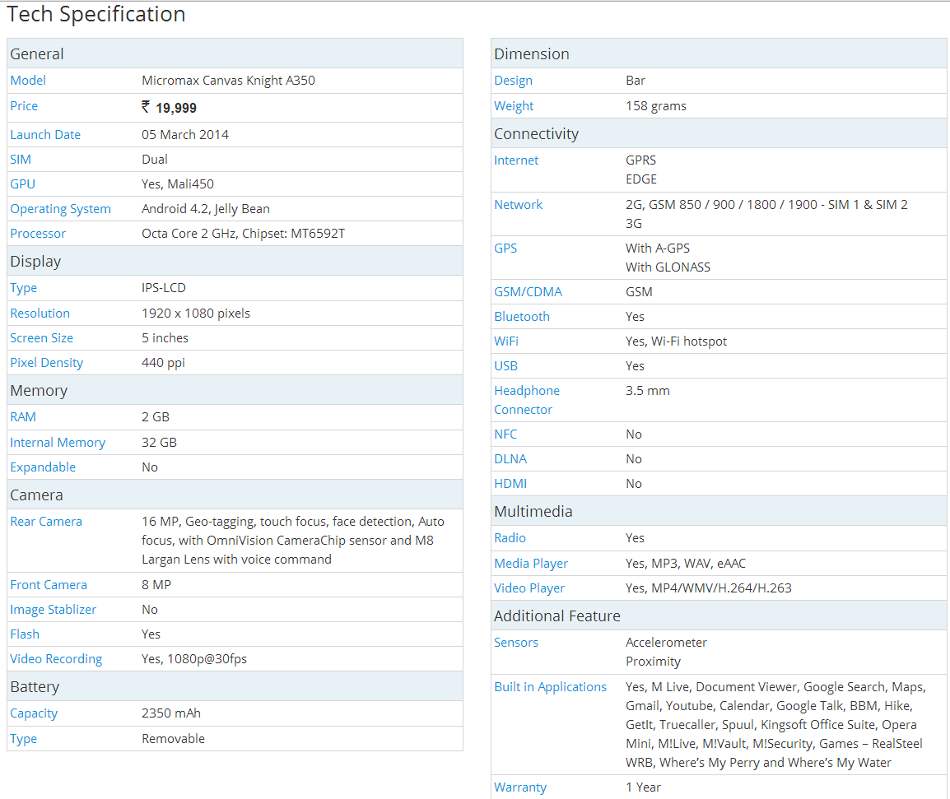The height and width of the screenshot is (799, 950).
Task: Select the Flash link
Action: 25,635
